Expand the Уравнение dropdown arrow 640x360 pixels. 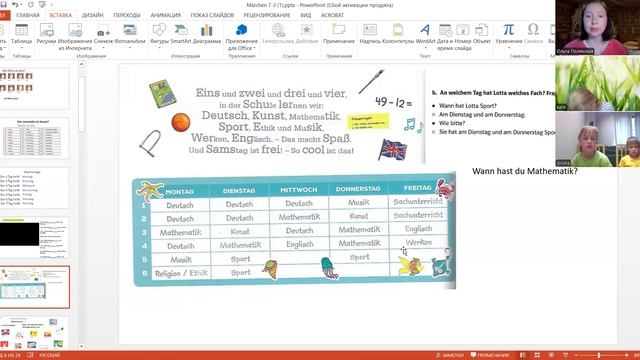pyautogui.click(x=509, y=48)
